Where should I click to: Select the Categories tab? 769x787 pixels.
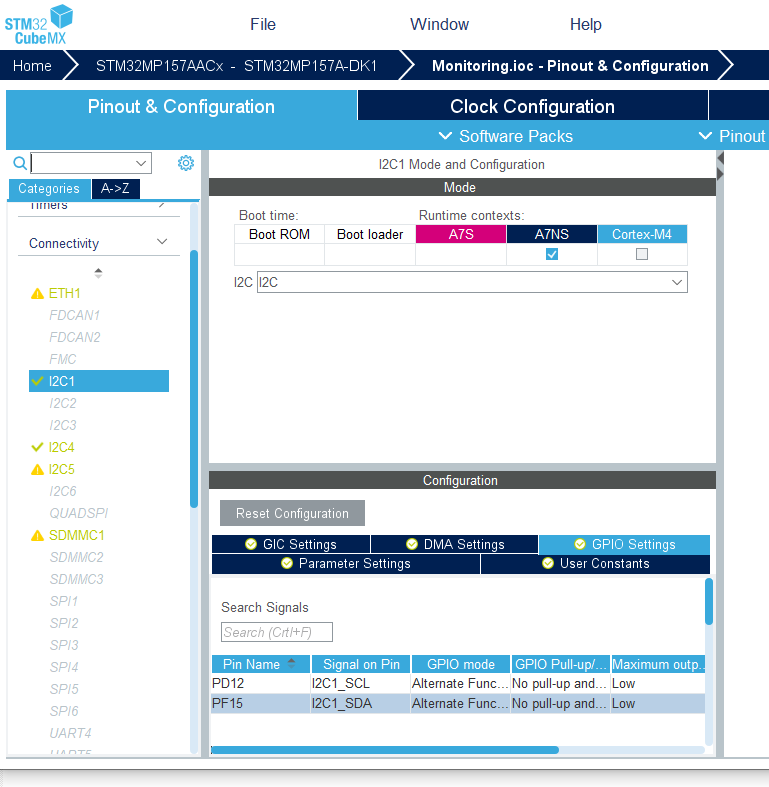[x=49, y=189]
